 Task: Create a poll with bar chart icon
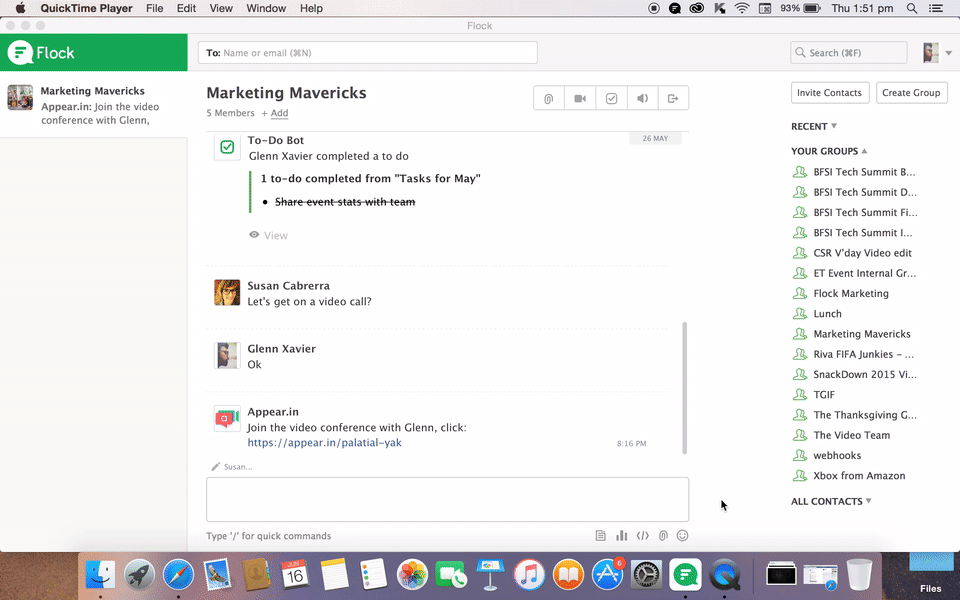(x=621, y=536)
